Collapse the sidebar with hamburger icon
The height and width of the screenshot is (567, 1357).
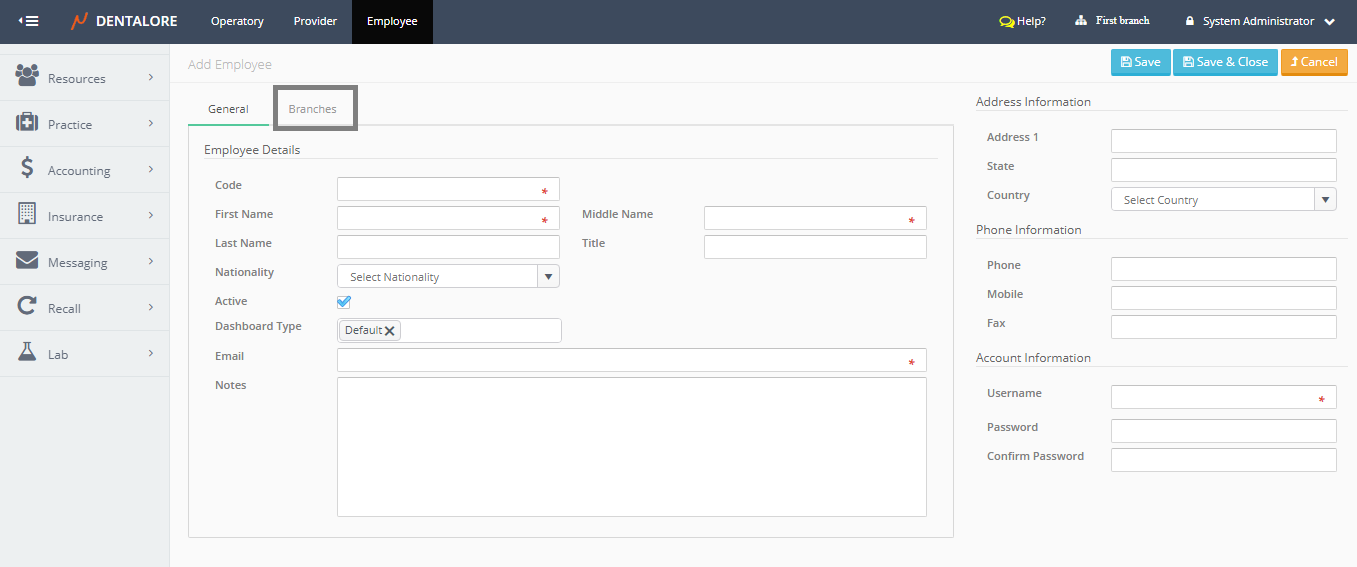(x=29, y=21)
